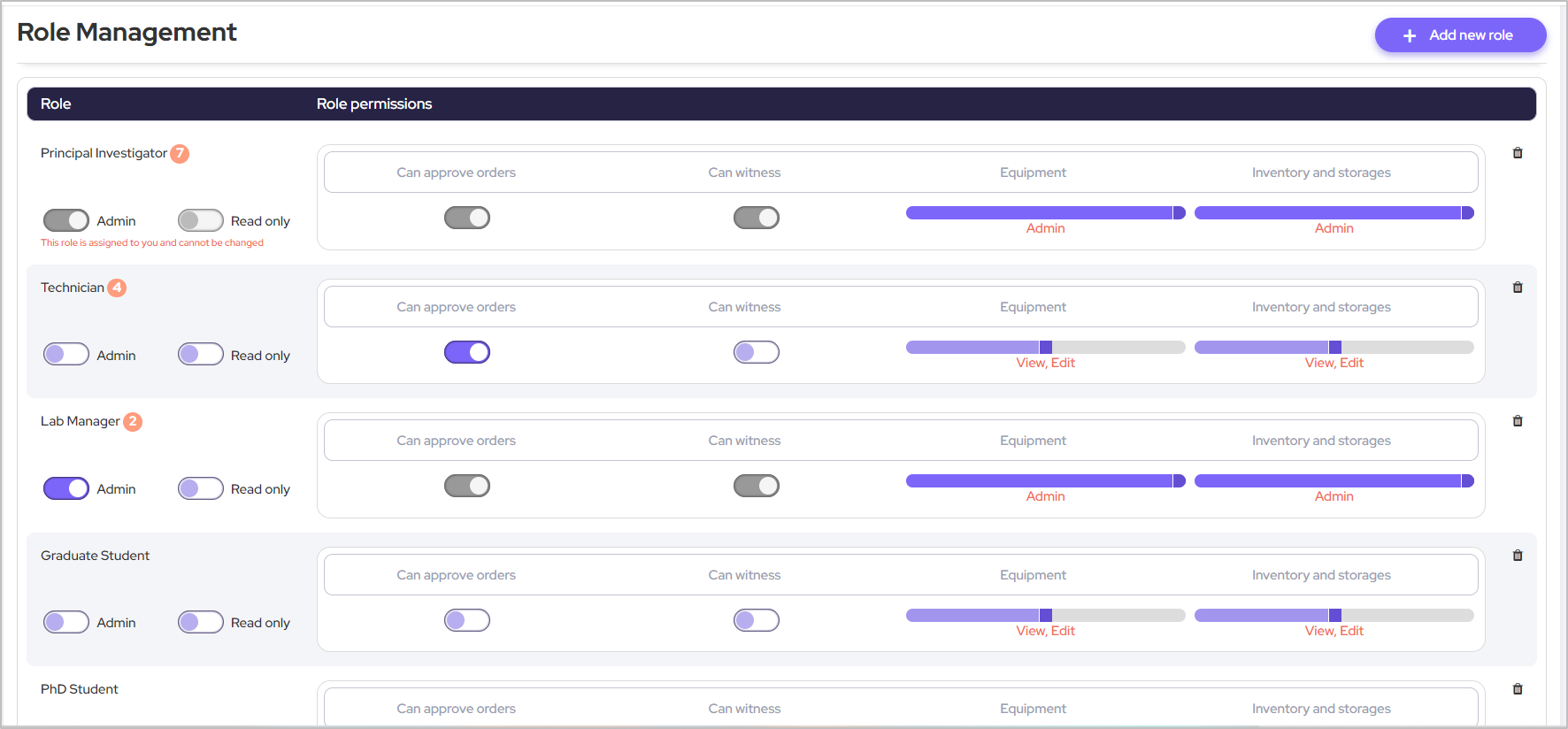1568x729 pixels.
Task: Enable Can witness for Technician
Action: (757, 352)
